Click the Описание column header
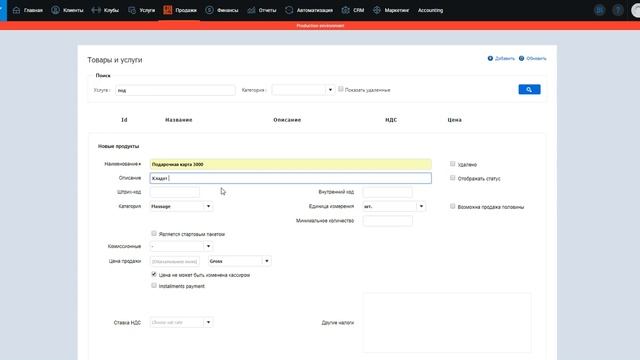Viewport: 640px width, 360px height. 287,120
